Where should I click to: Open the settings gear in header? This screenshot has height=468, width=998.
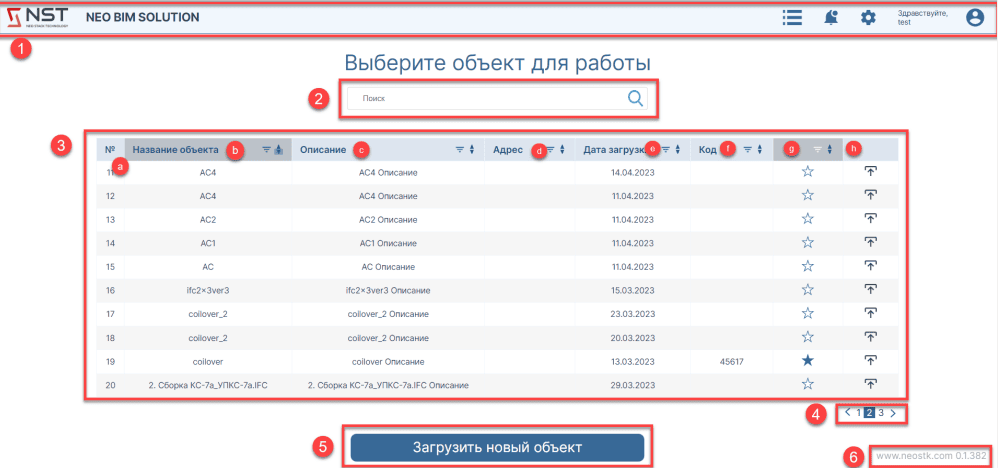pos(868,17)
